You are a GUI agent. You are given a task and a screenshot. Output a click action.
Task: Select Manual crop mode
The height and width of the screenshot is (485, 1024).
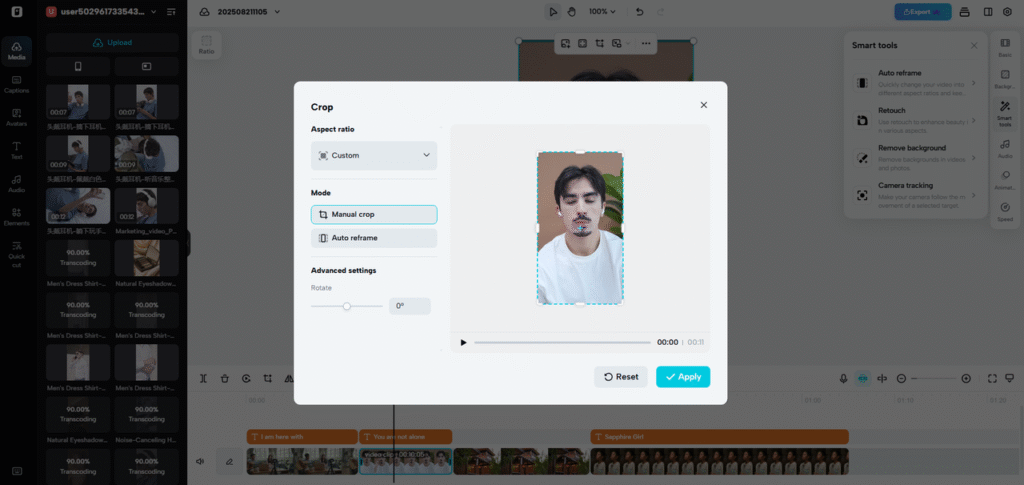click(x=374, y=214)
